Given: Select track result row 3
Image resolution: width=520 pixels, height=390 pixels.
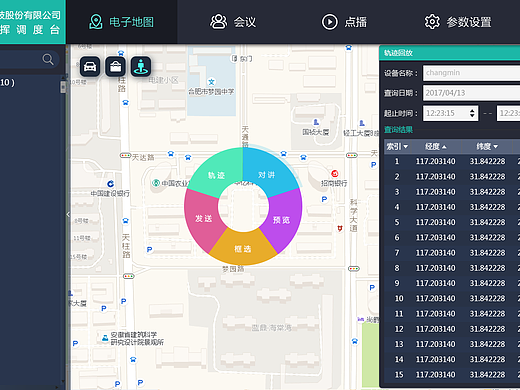Looking at the screenshot, I should point(452,192).
